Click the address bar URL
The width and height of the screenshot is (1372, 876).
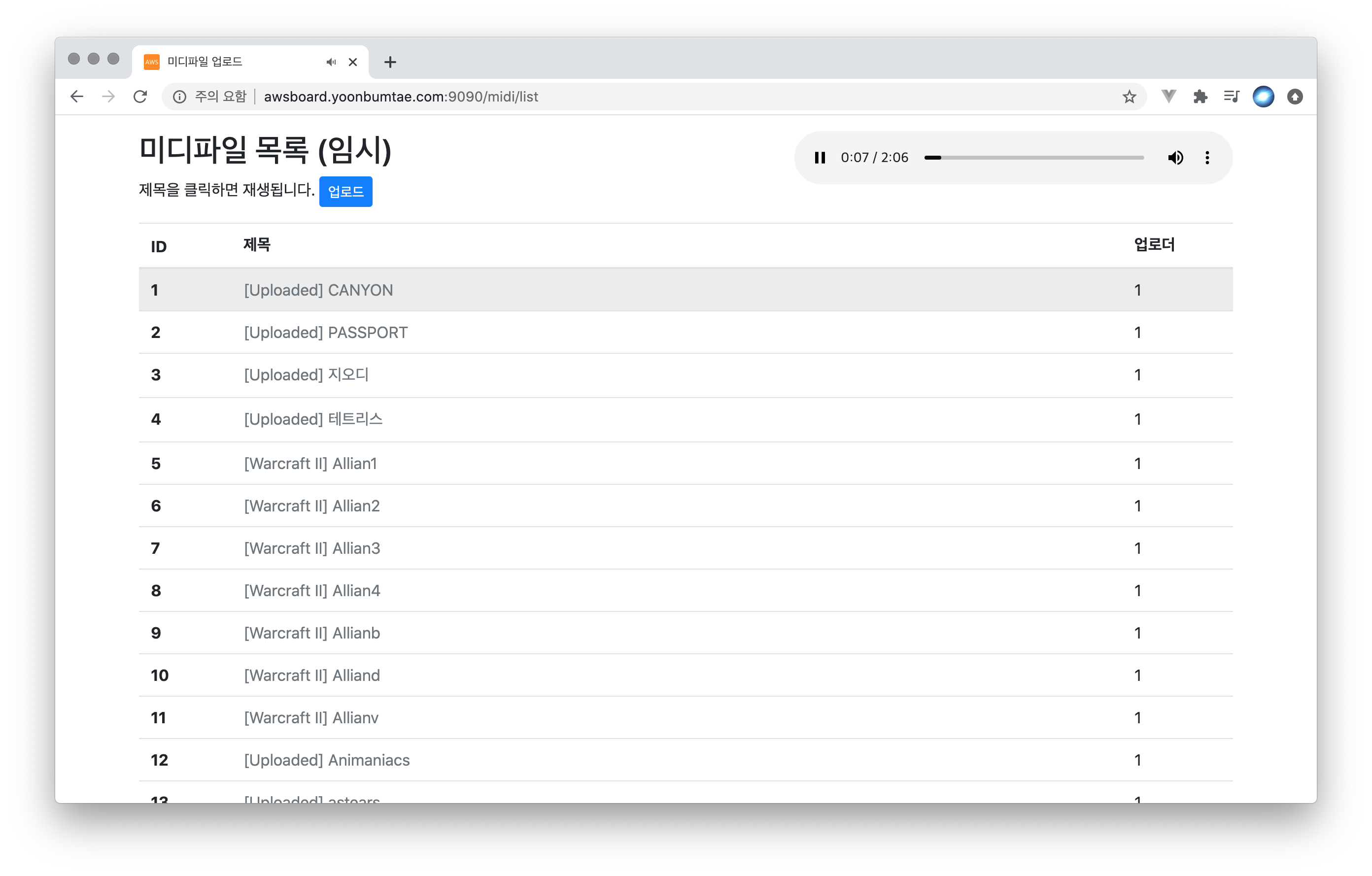point(401,97)
